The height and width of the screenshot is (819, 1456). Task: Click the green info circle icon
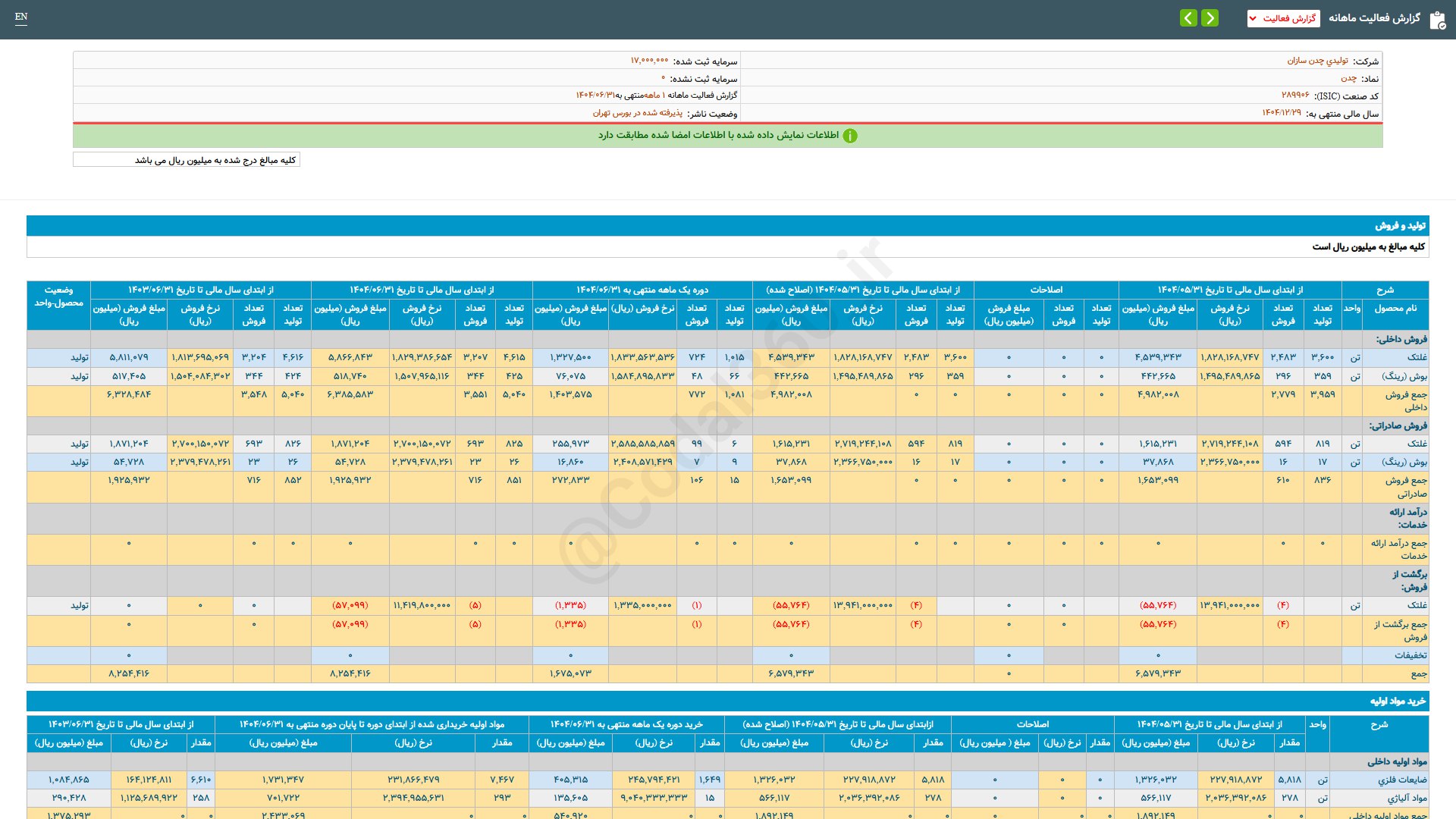[x=850, y=136]
